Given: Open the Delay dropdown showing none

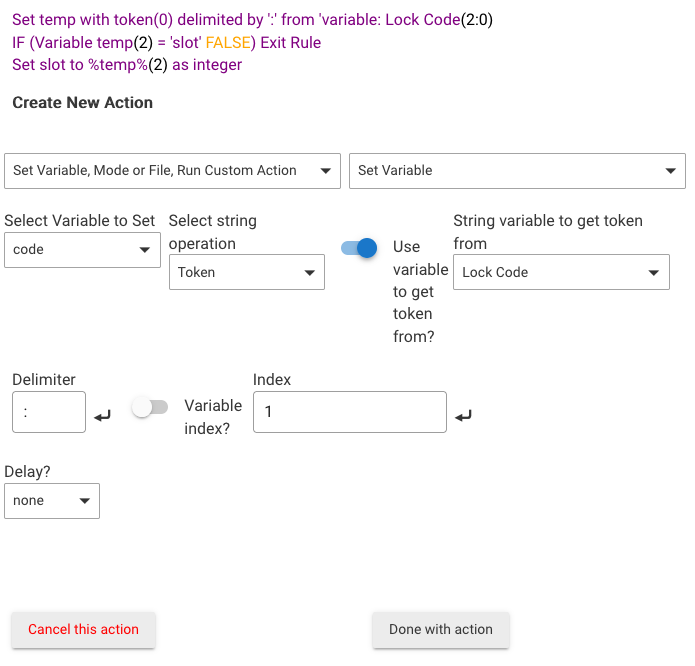Looking at the screenshot, I should coord(52,501).
